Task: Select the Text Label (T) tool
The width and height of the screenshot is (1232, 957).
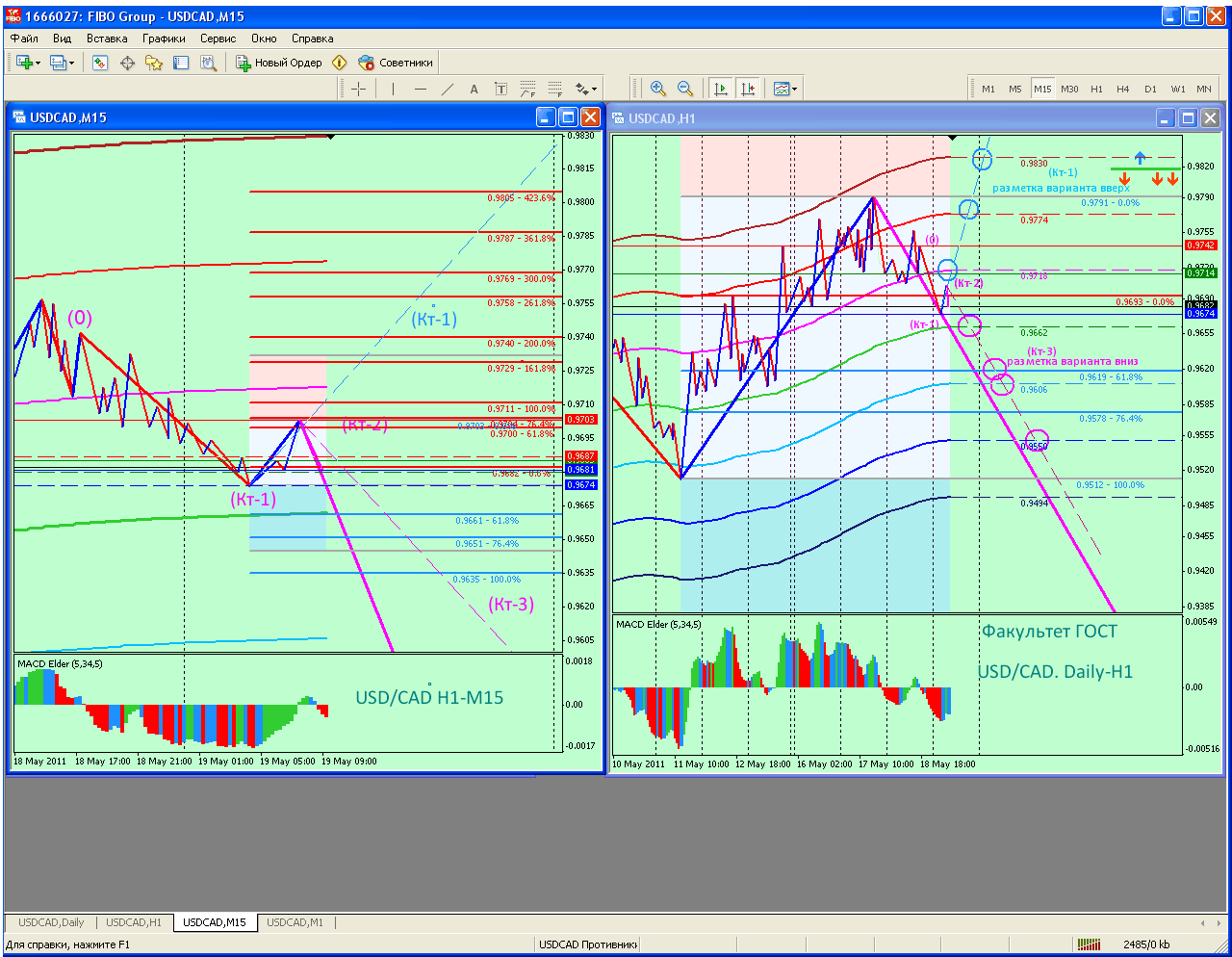Action: point(500,89)
